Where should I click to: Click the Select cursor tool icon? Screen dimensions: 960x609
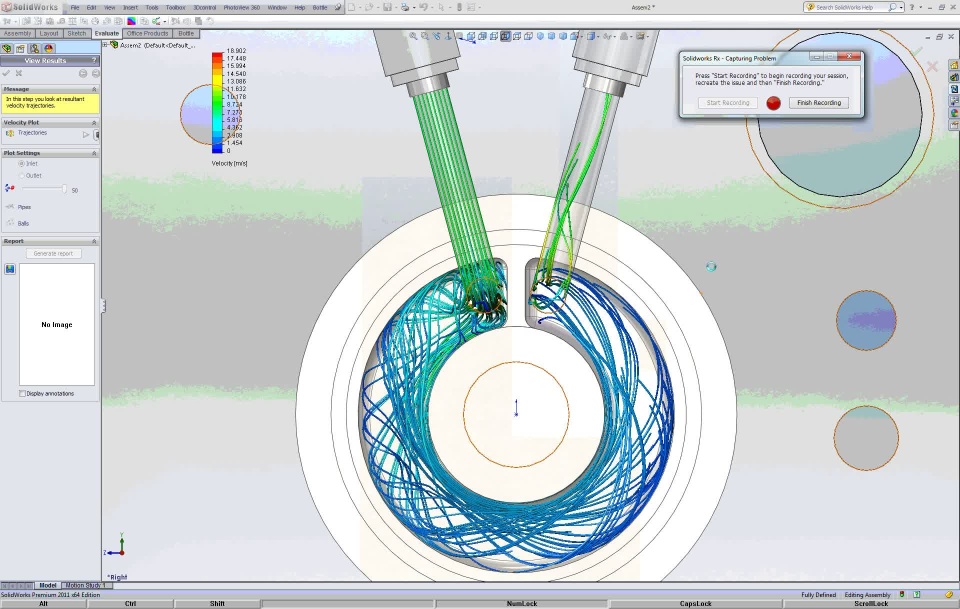pos(441,7)
